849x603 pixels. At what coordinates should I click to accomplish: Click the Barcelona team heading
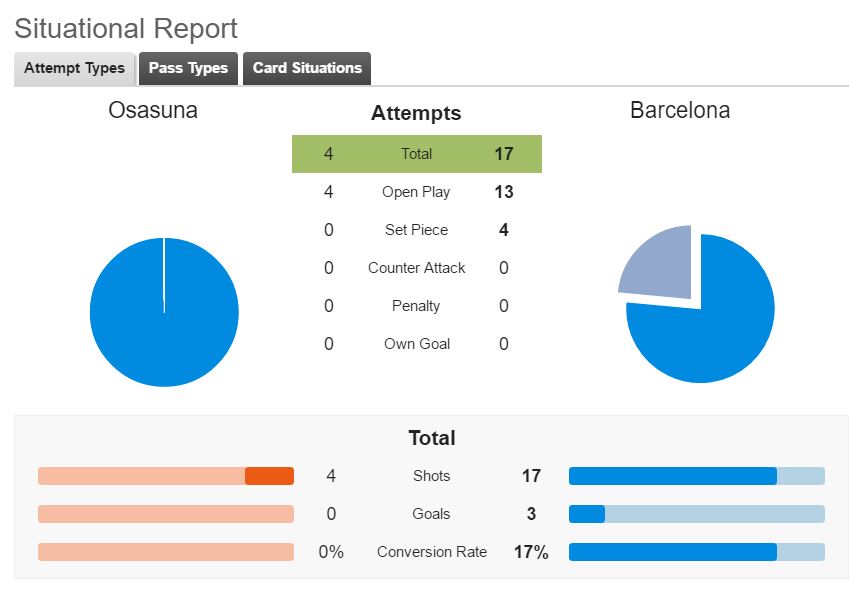pos(680,110)
